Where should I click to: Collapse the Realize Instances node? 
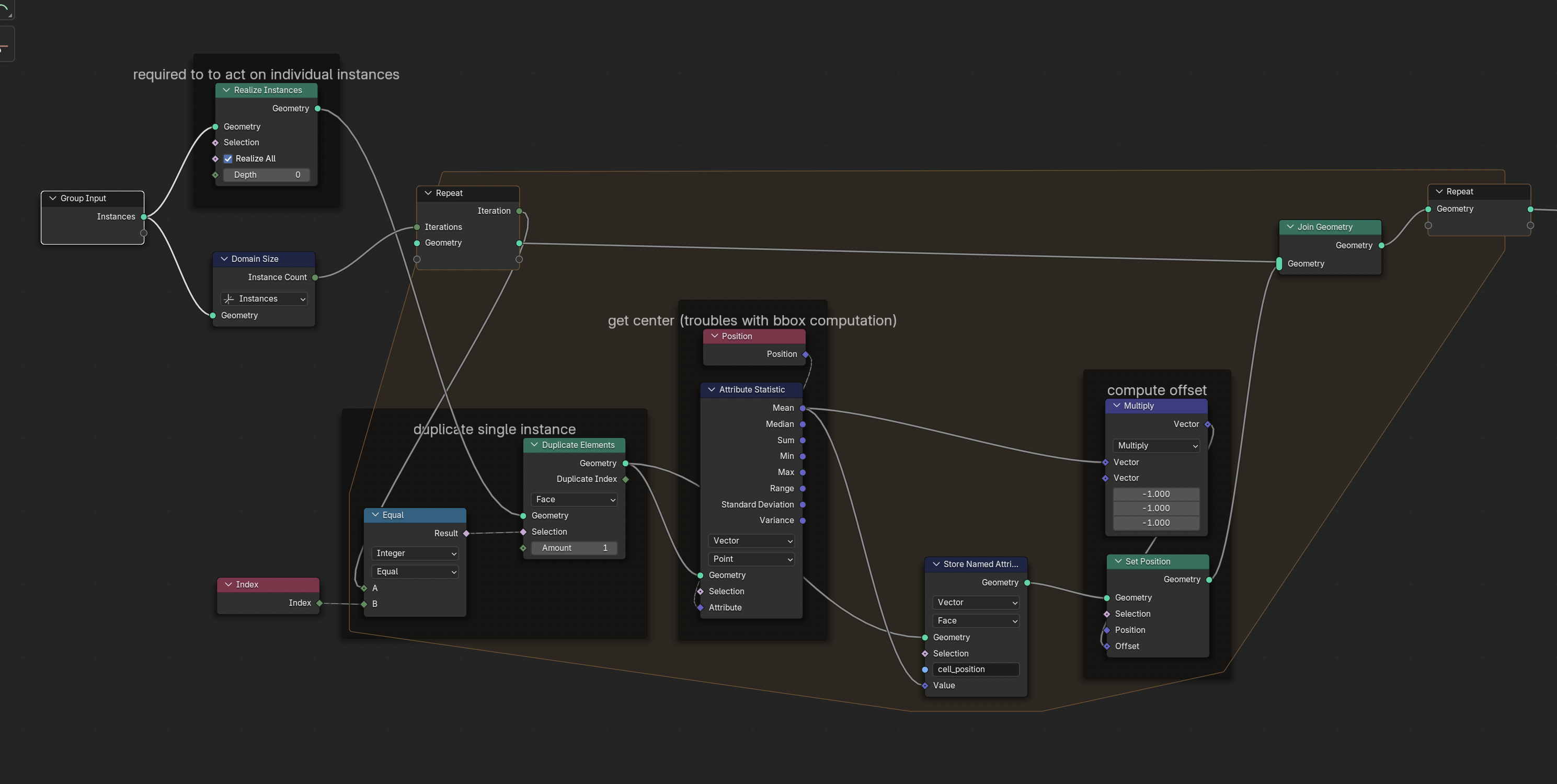226,90
